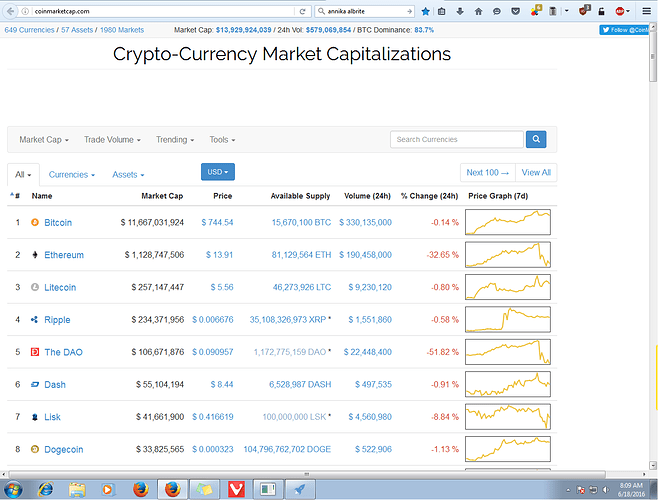Click the browser address bar

164,11
